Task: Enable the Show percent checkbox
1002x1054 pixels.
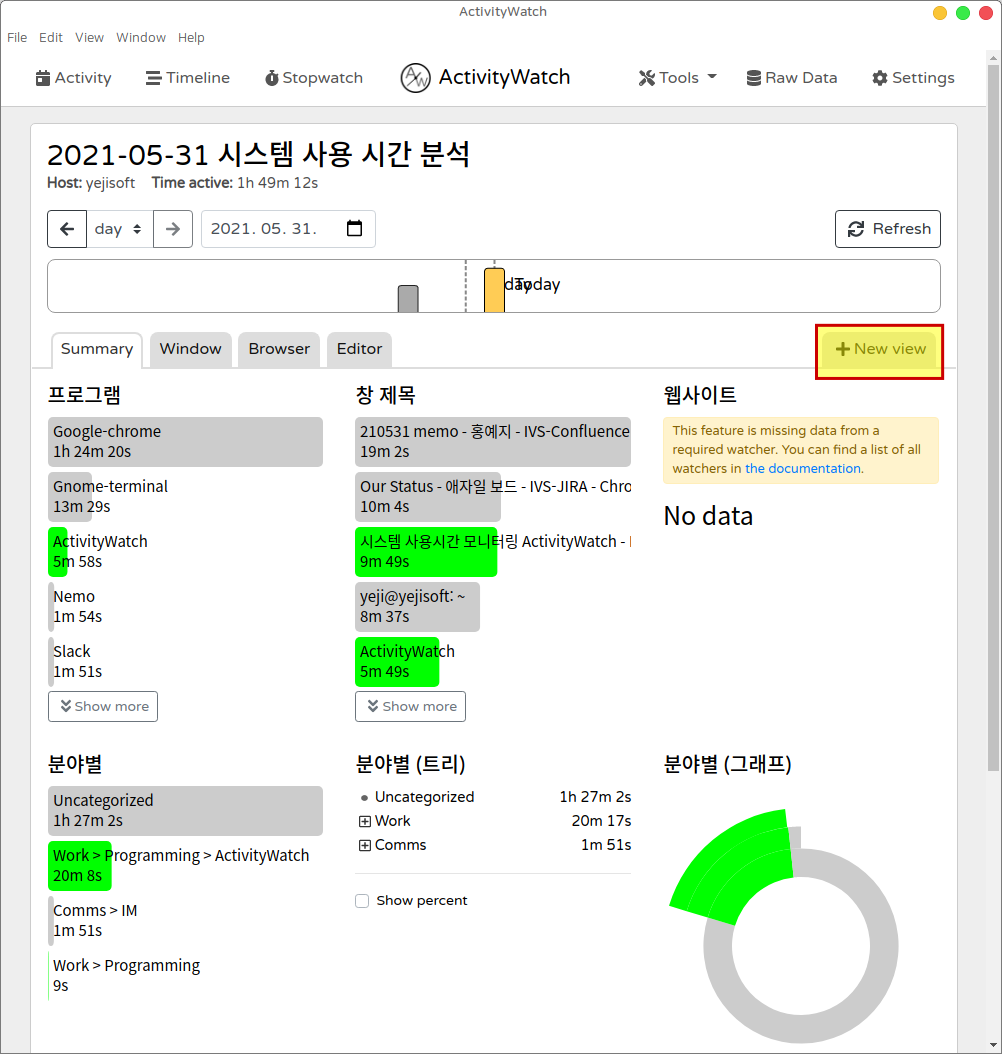Action: pos(362,901)
